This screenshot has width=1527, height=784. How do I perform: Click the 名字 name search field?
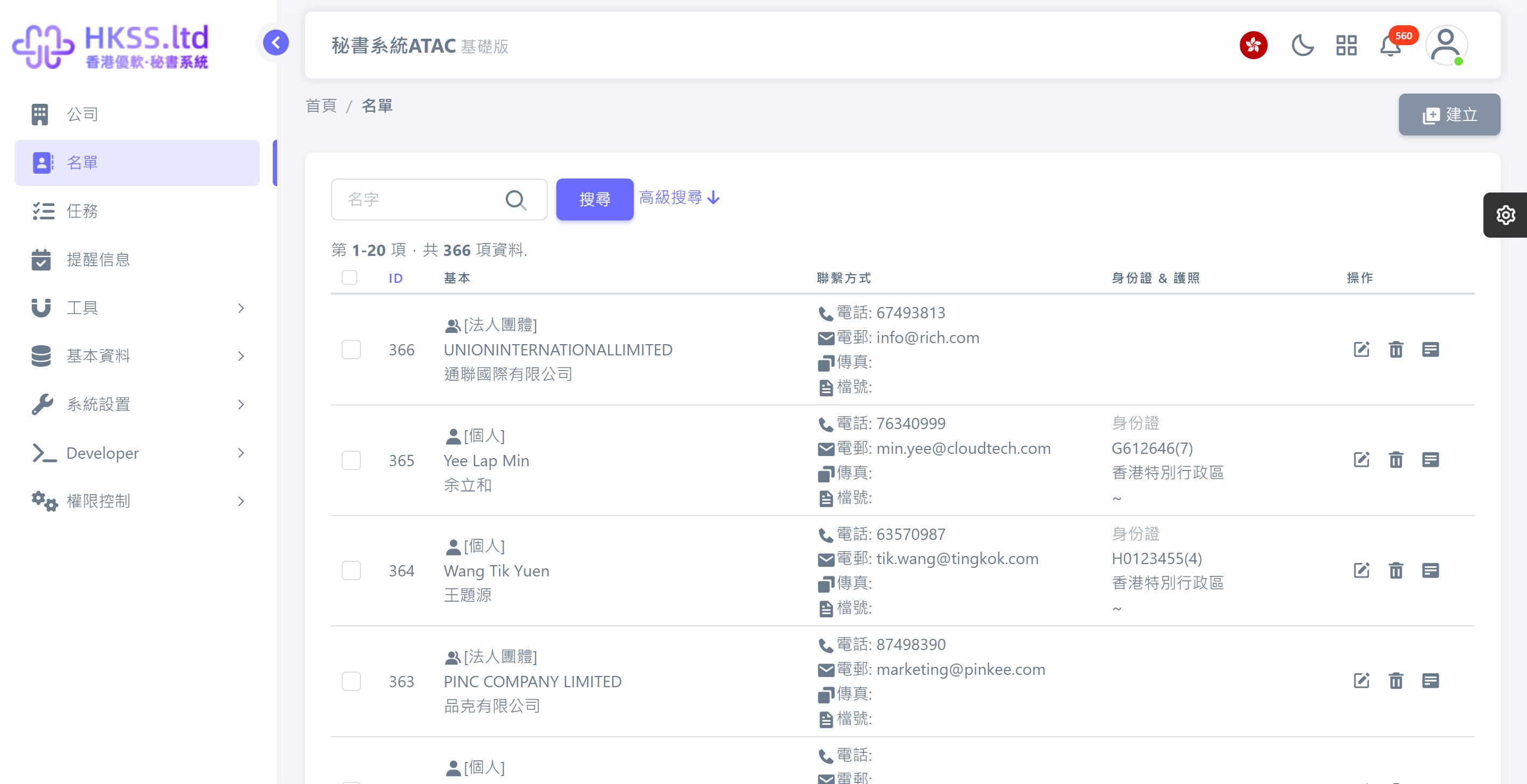click(439, 199)
